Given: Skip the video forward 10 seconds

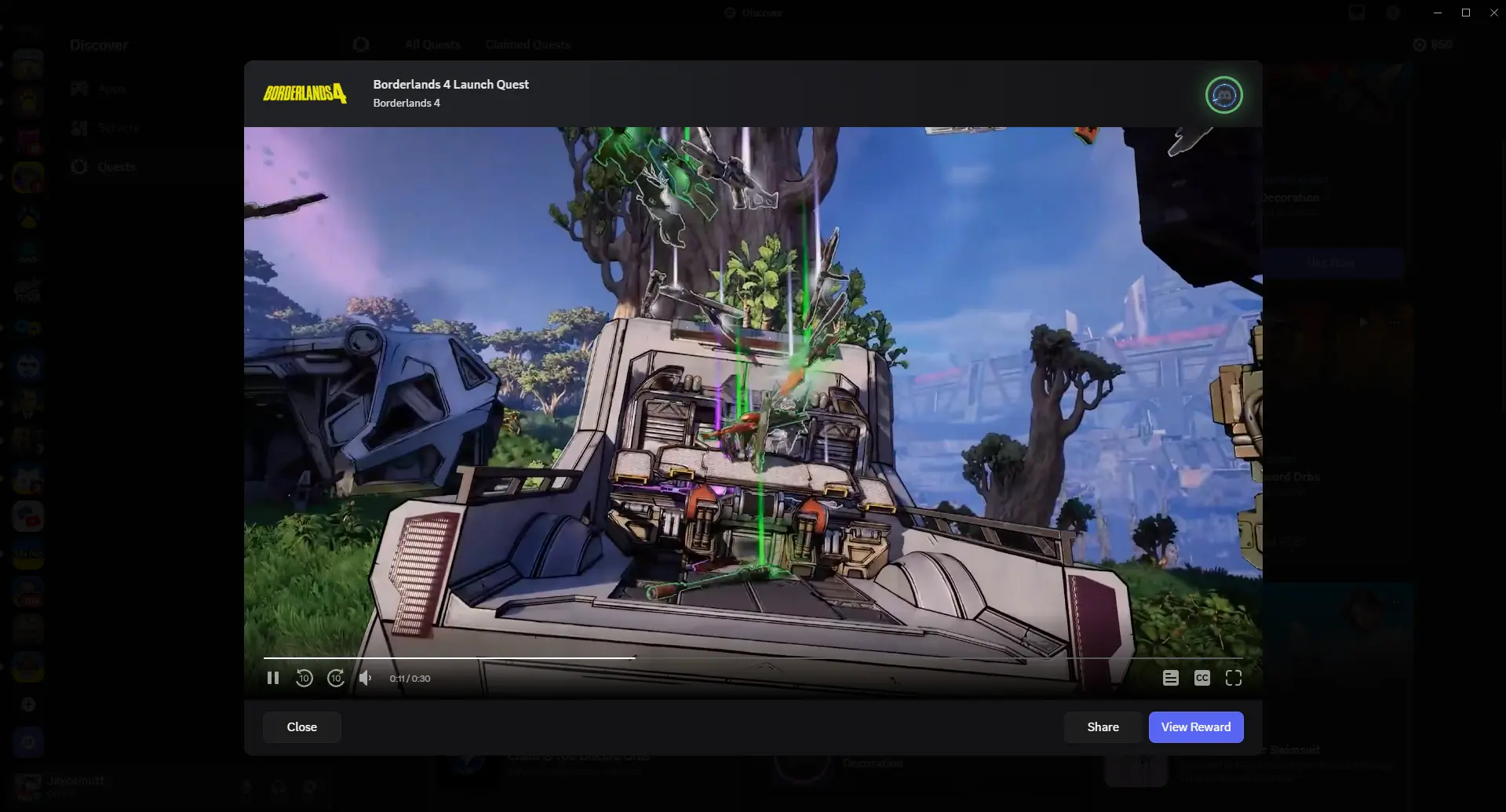Looking at the screenshot, I should 336,678.
